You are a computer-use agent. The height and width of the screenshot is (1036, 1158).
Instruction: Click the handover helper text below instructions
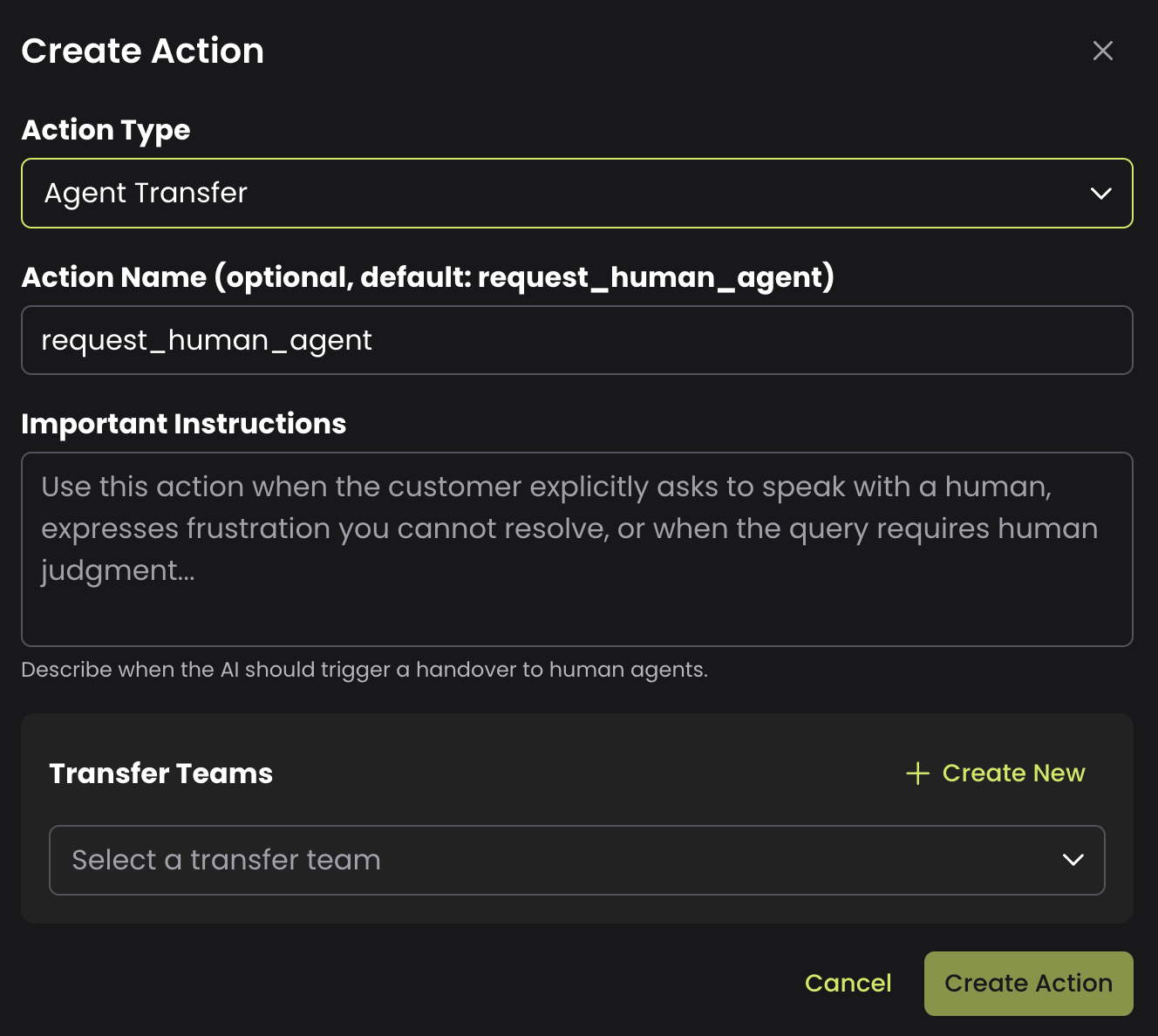(364, 670)
